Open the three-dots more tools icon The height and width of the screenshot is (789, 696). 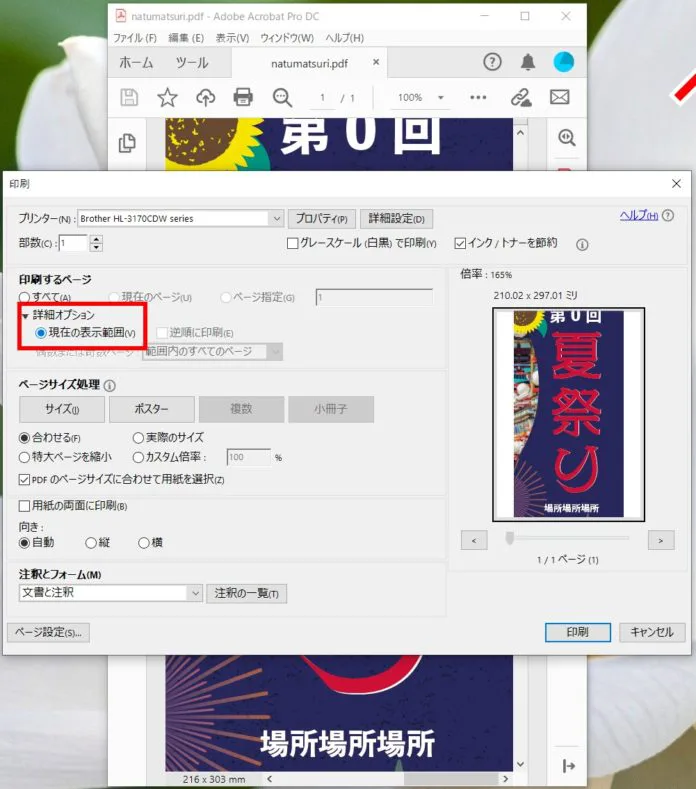pyautogui.click(x=478, y=97)
